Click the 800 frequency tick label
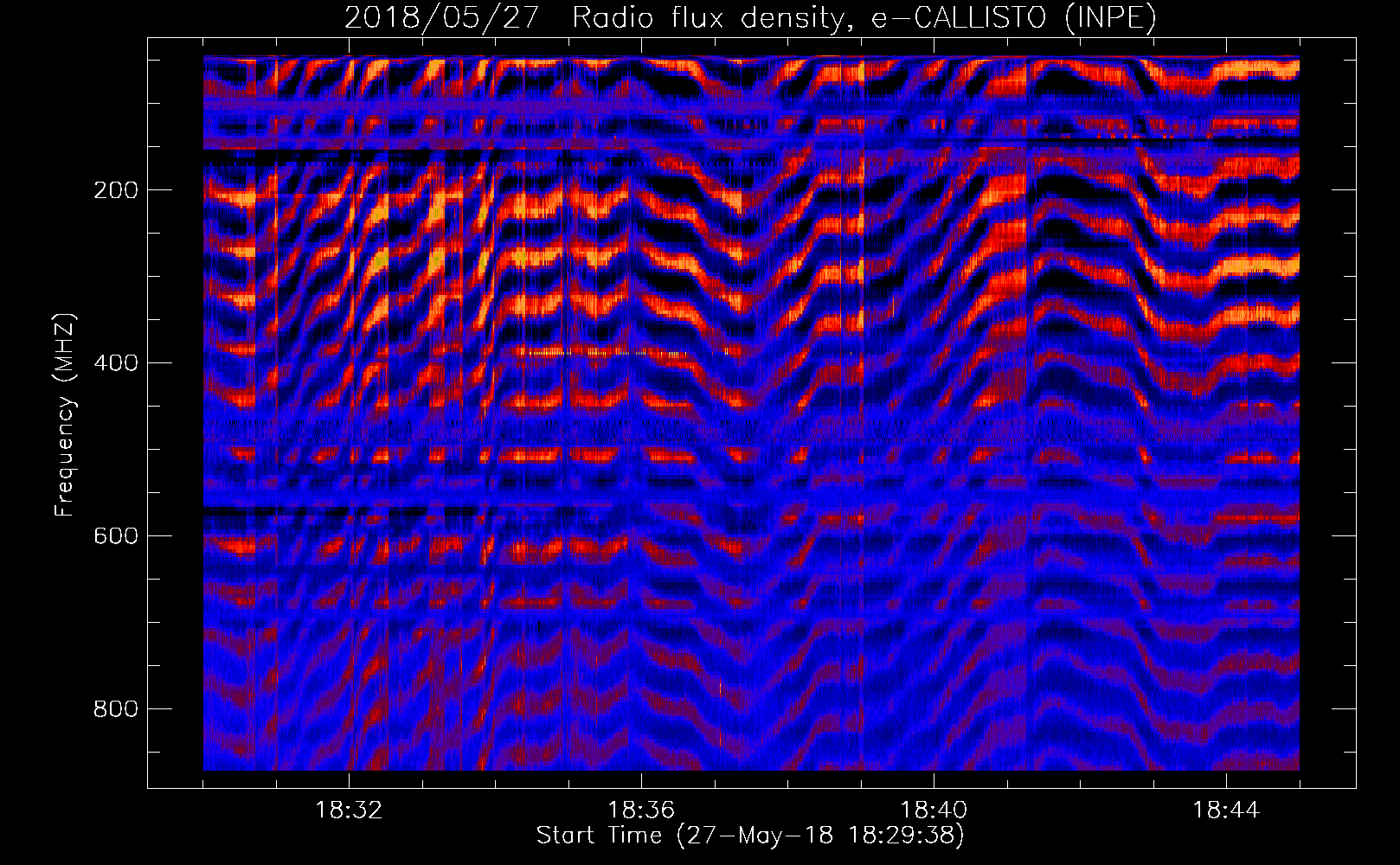 click(x=116, y=709)
